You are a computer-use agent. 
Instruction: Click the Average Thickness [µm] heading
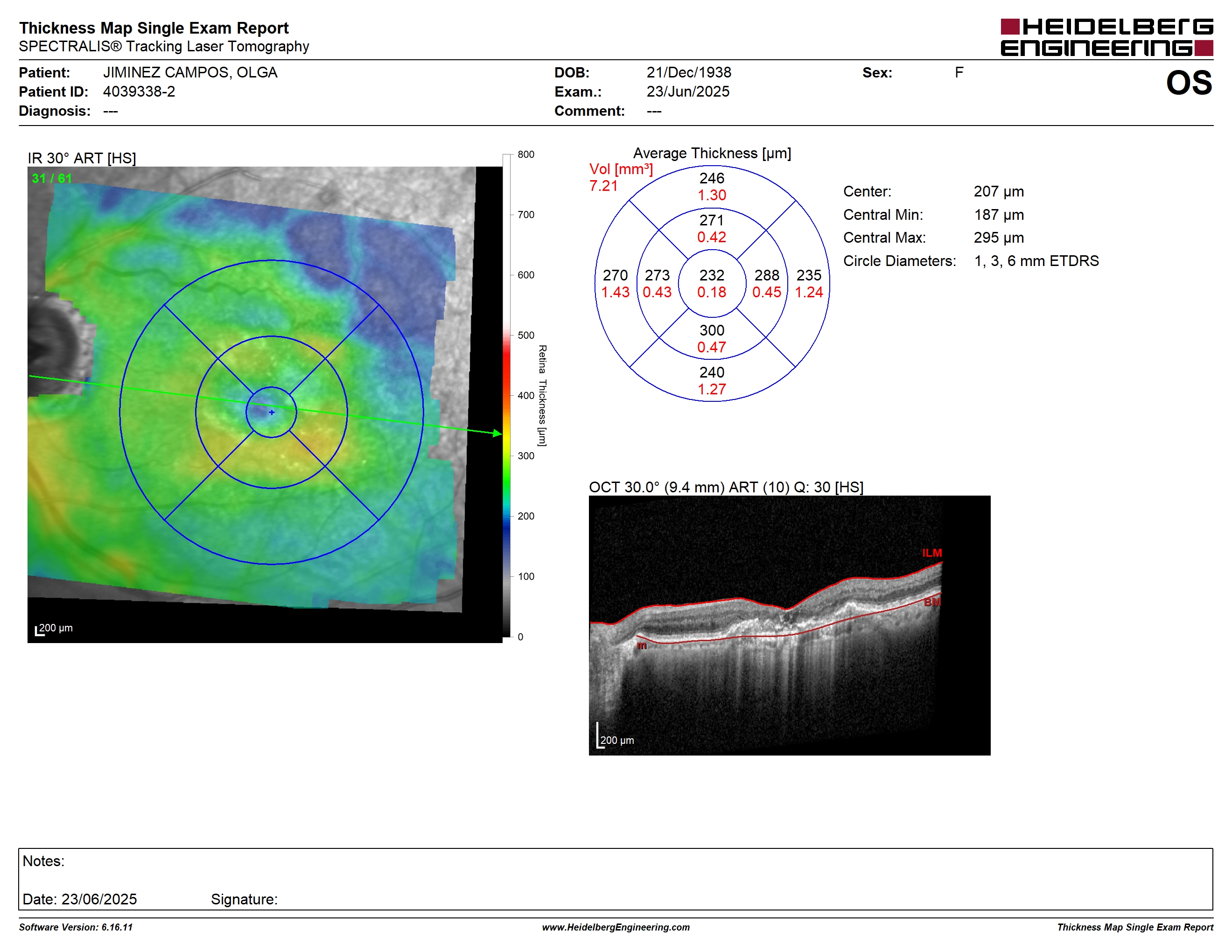(x=712, y=154)
